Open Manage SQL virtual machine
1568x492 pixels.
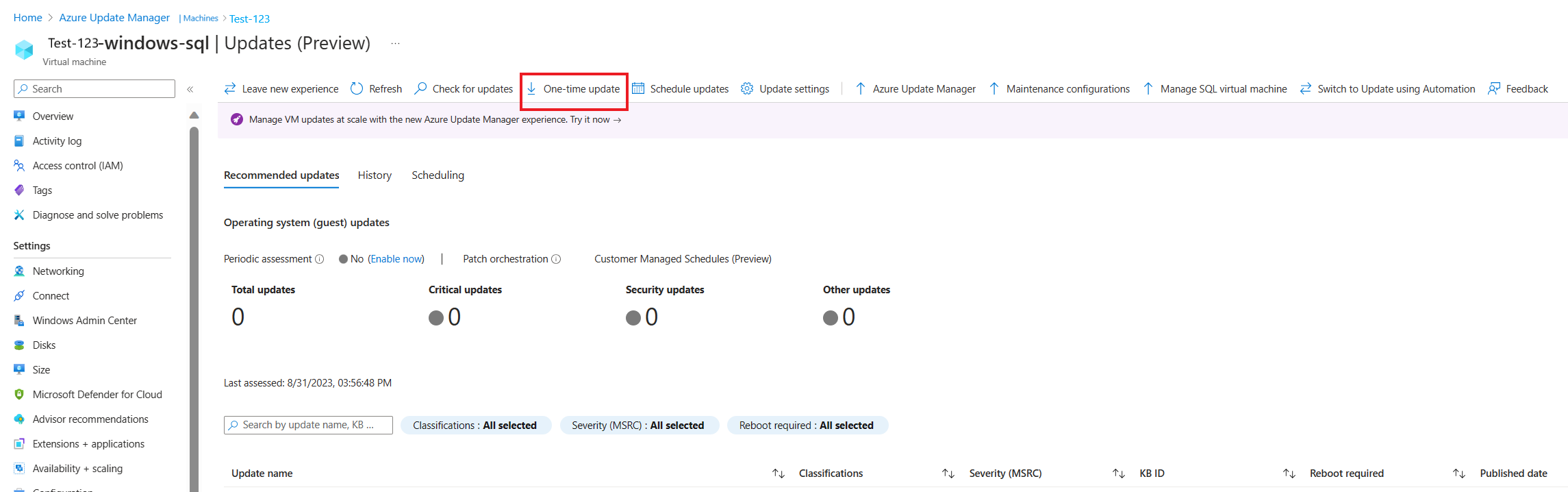coord(1215,88)
